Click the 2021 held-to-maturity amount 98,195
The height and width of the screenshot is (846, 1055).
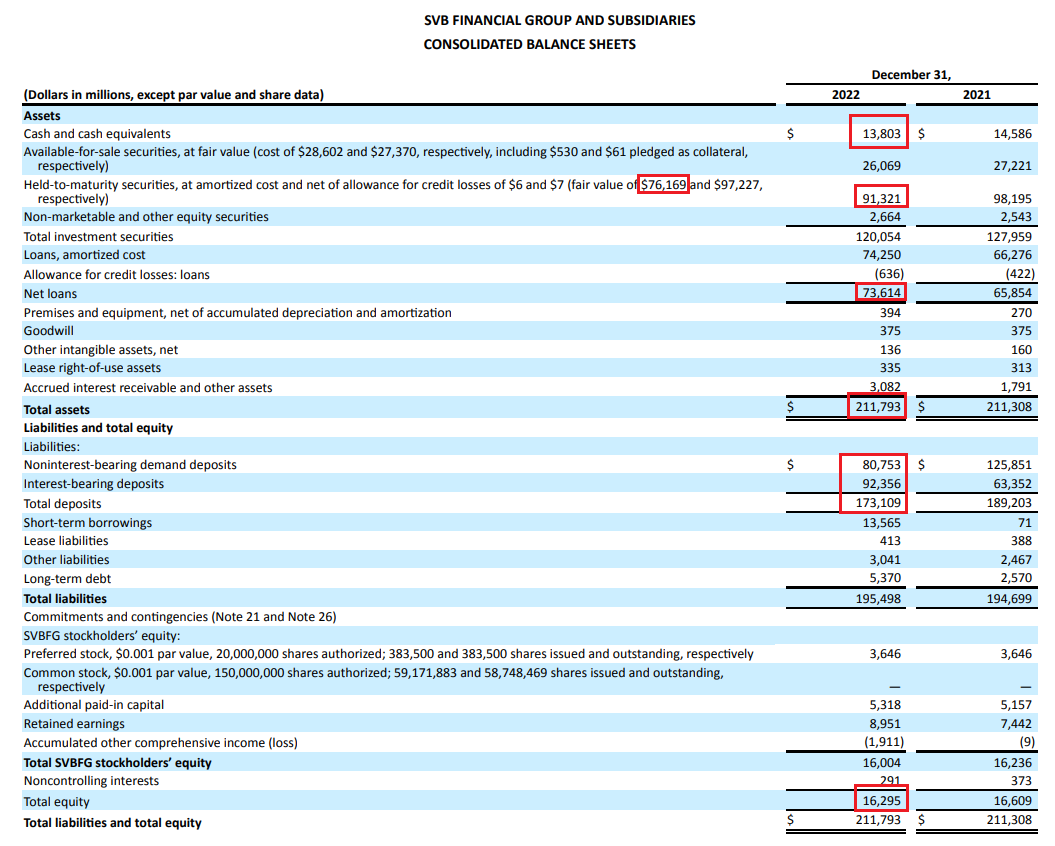click(x=1012, y=199)
